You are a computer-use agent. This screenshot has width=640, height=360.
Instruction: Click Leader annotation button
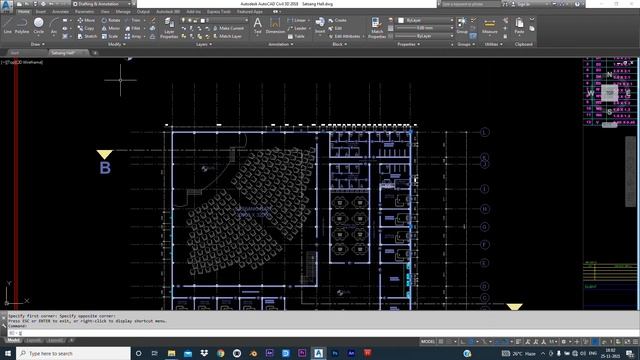click(x=297, y=28)
